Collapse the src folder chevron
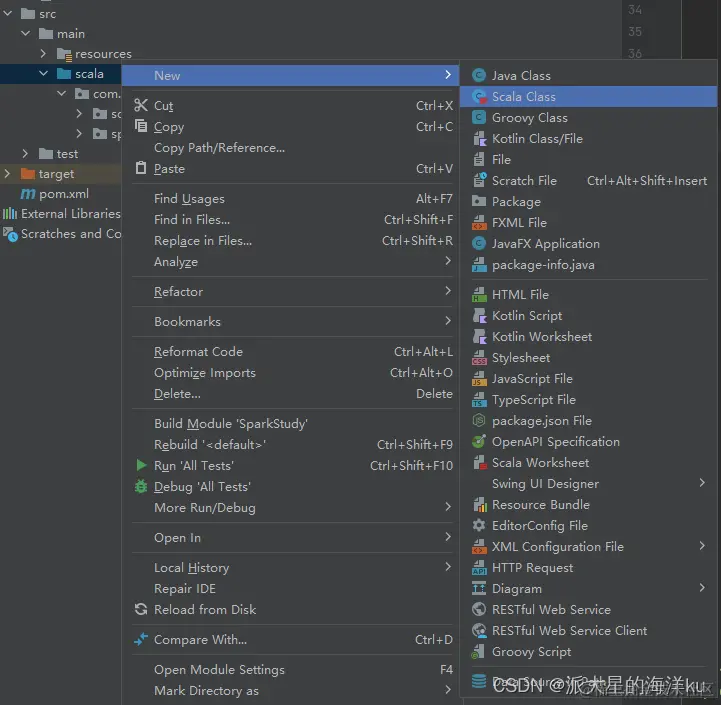721x705 pixels. (8, 14)
